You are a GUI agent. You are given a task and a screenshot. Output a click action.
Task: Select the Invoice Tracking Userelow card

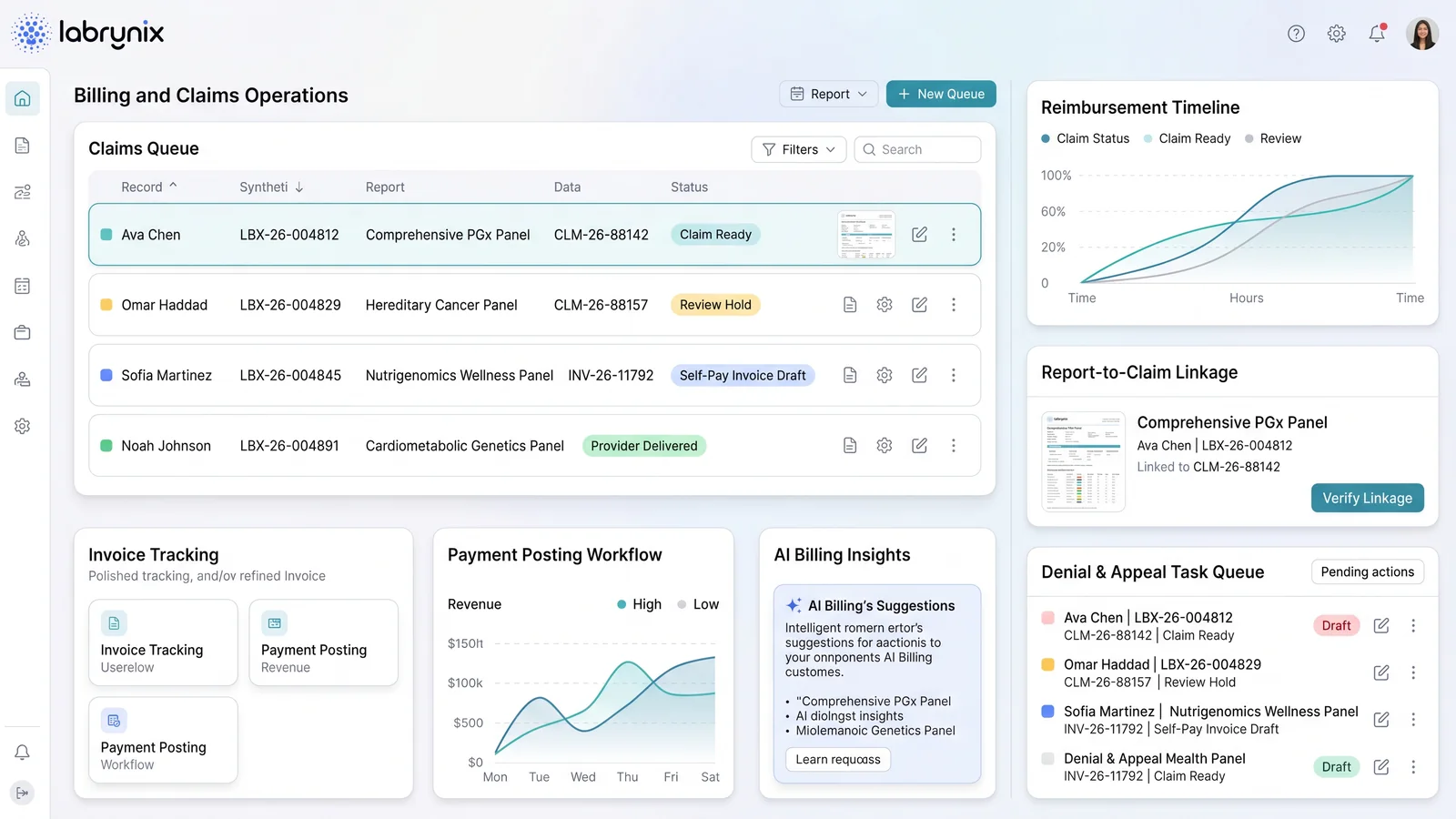click(x=163, y=642)
